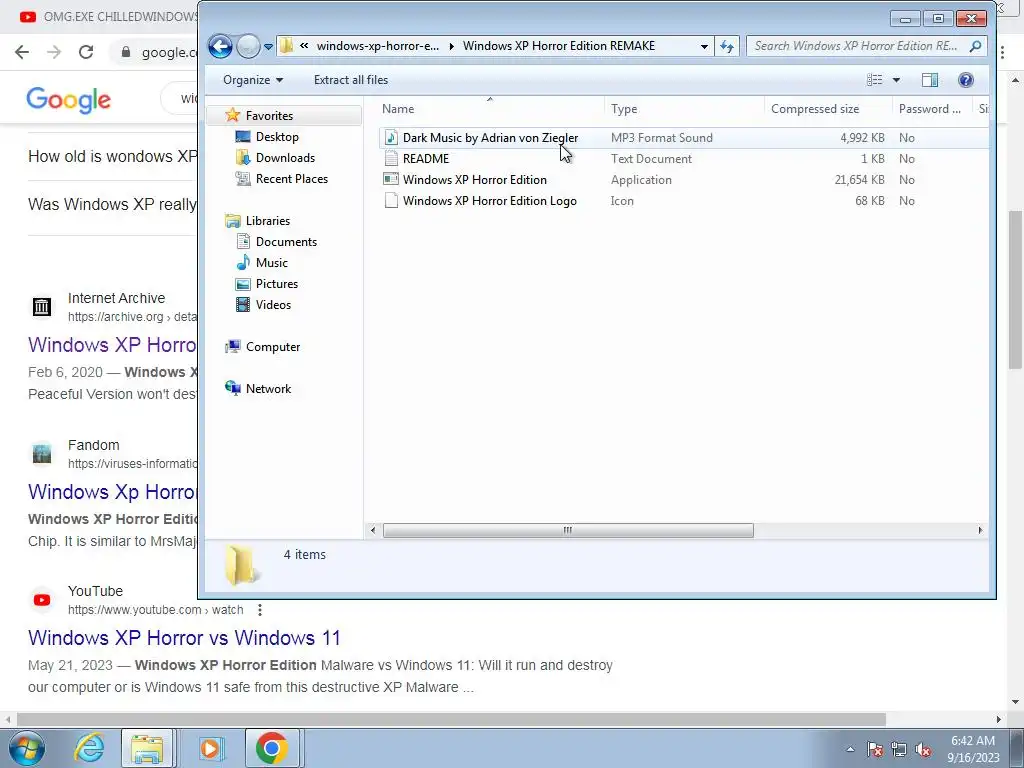The height and width of the screenshot is (768, 1024).
Task: Open Windows XP Horror vs Windows 11 result
Action: (184, 637)
